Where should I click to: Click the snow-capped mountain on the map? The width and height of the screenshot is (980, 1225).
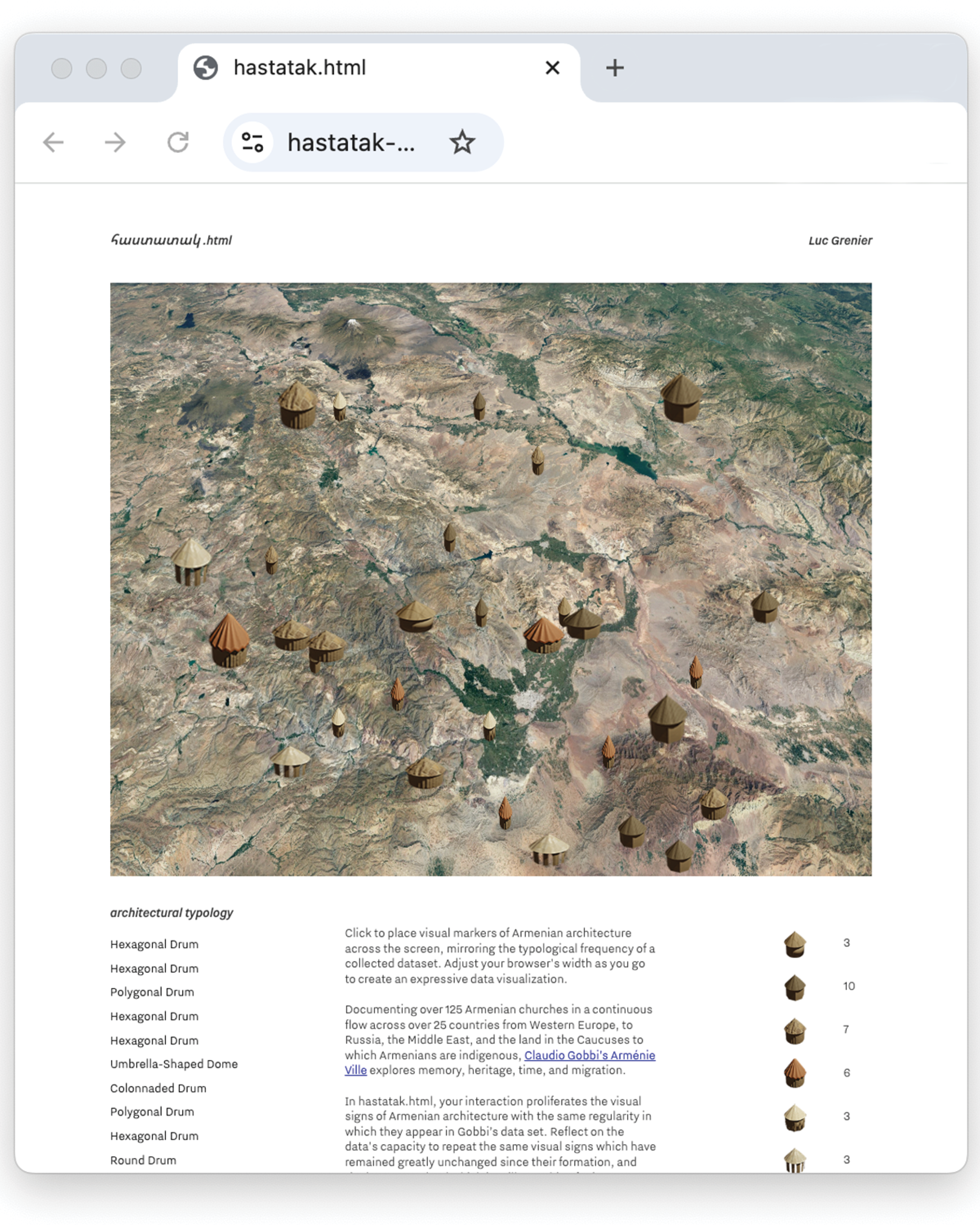pos(353,325)
